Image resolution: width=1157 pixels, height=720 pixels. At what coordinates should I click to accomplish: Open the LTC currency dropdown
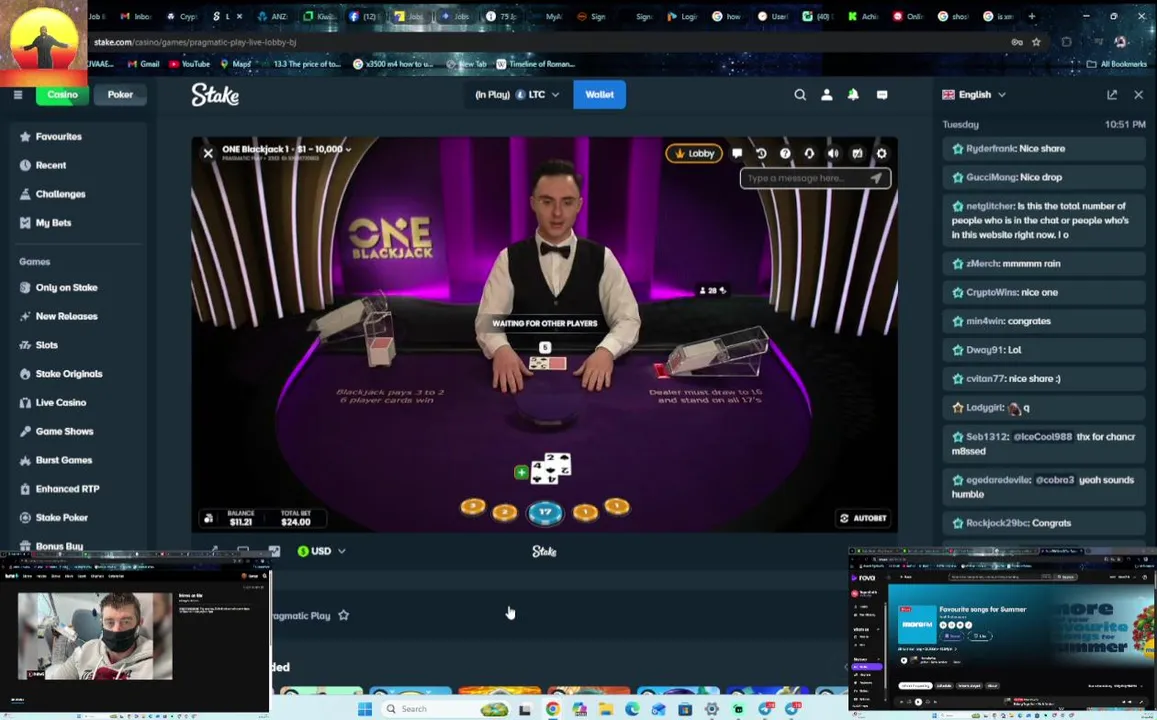[x=517, y=94]
